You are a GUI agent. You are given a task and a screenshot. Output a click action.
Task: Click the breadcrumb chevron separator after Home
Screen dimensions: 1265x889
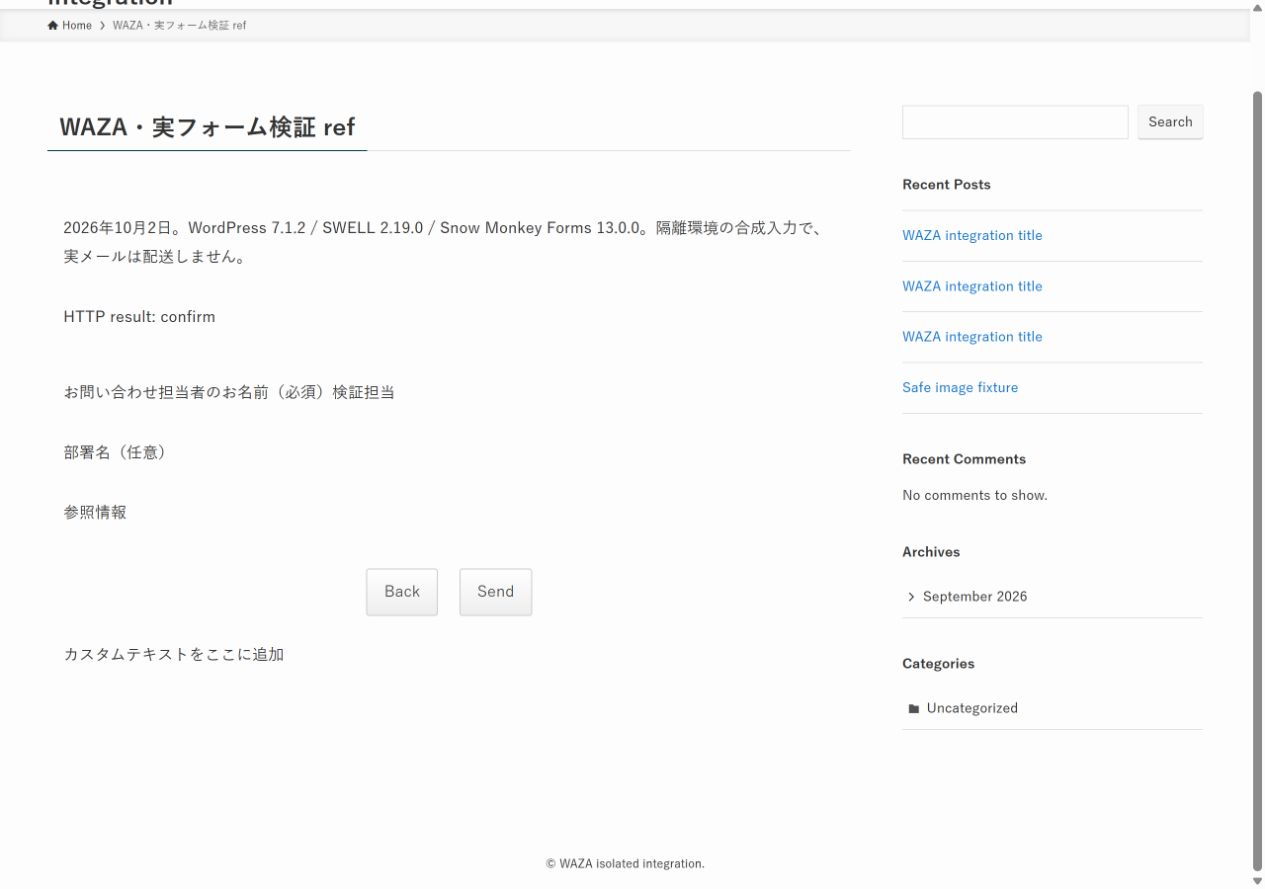coord(102,26)
